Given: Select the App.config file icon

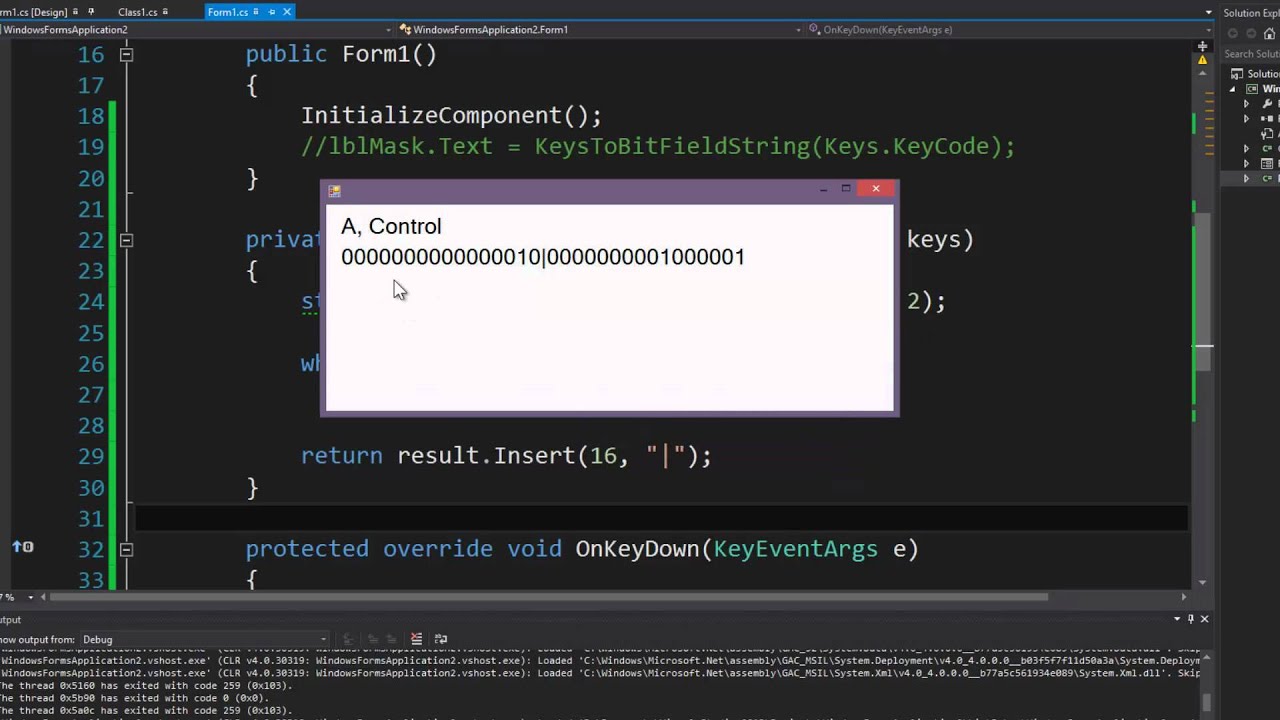Looking at the screenshot, I should click(1268, 134).
